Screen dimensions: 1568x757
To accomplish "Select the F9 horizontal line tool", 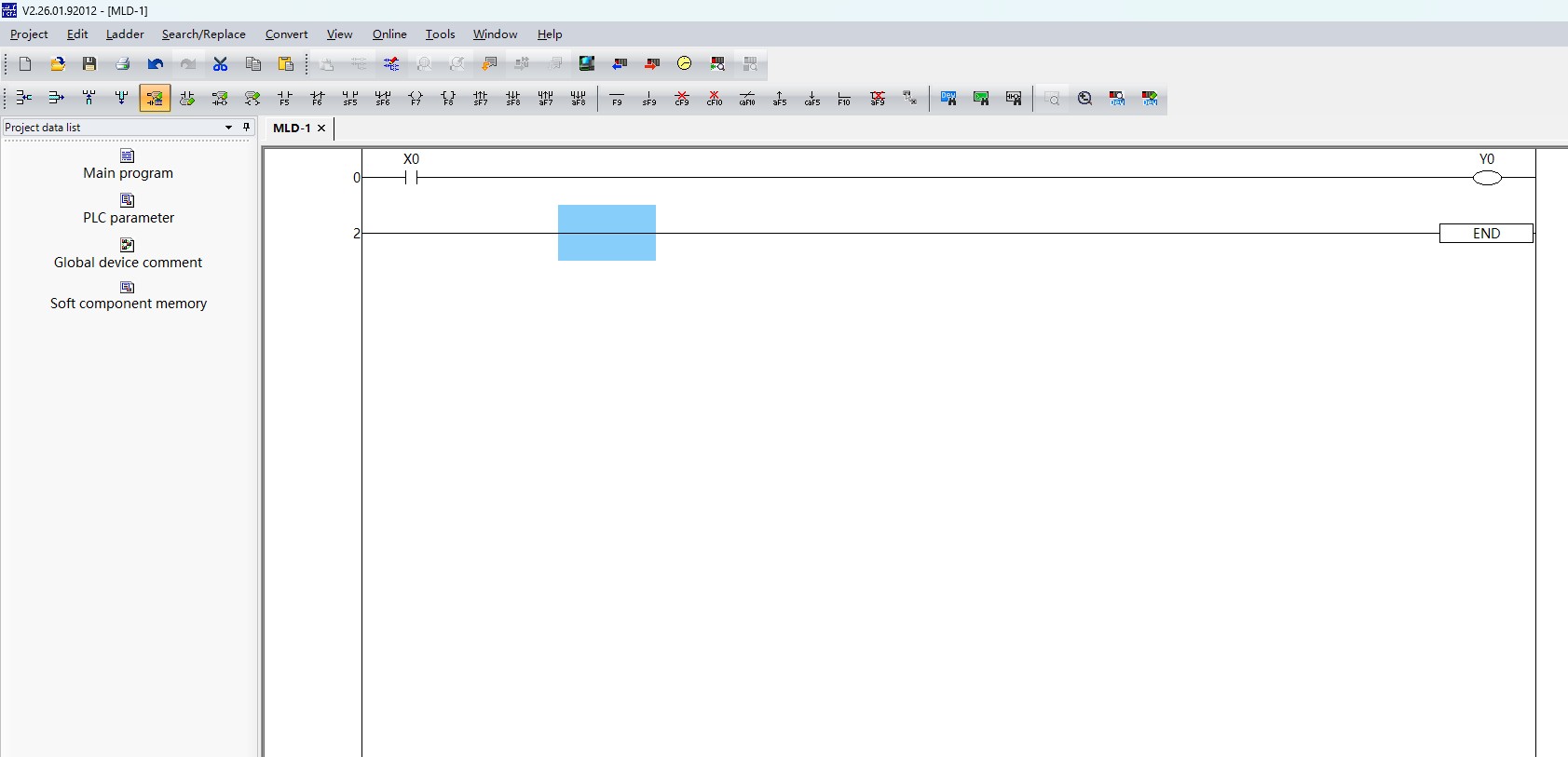I will pos(617,98).
